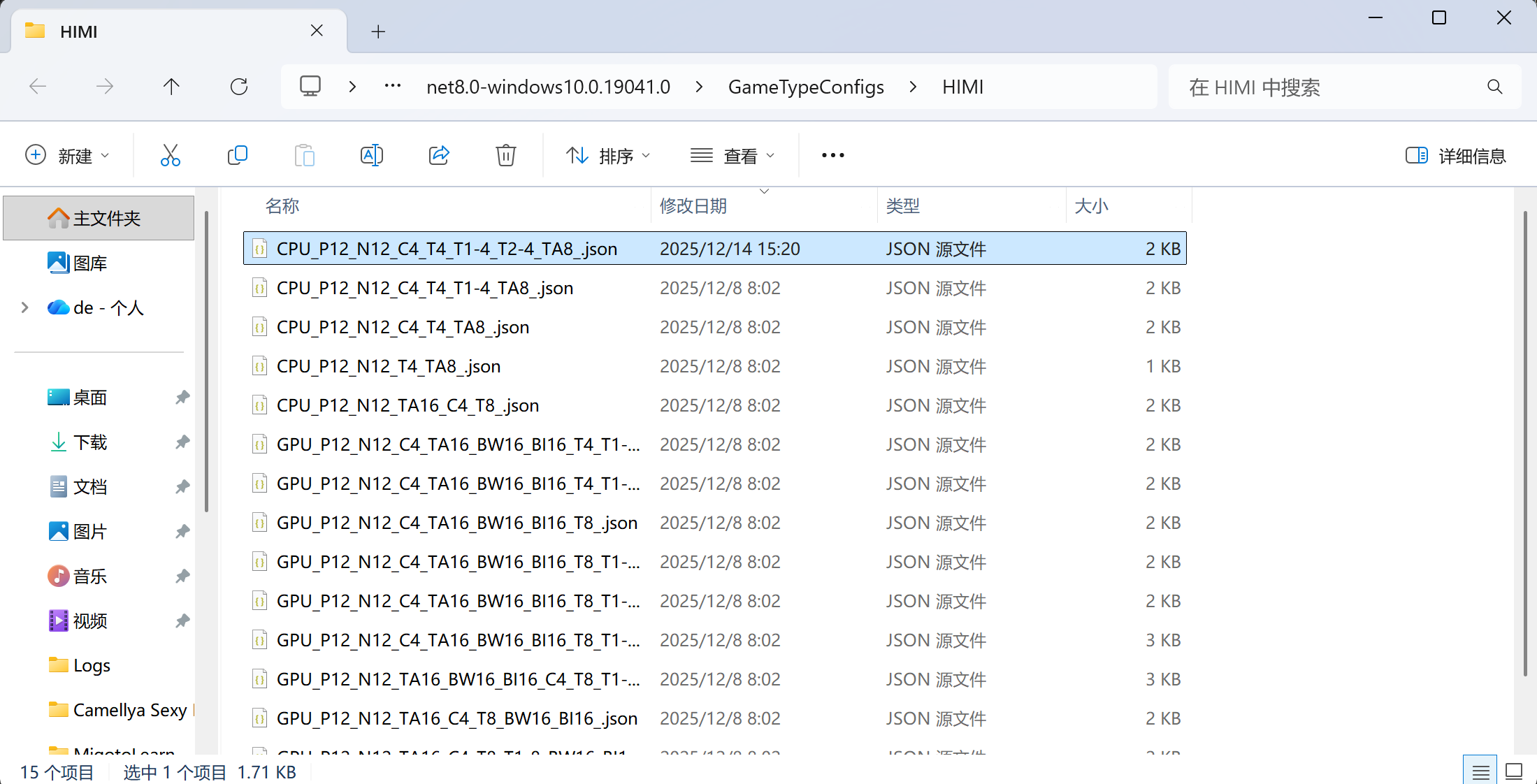Open the 查看 view options

(x=733, y=155)
